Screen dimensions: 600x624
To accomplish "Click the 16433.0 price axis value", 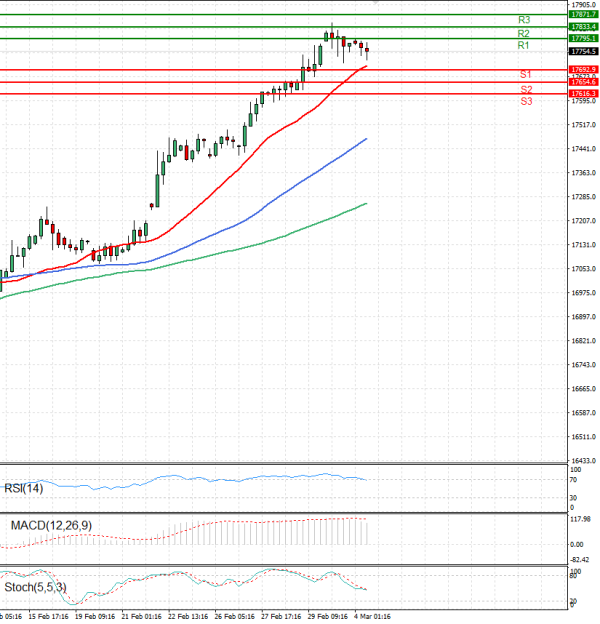I will 584,461.
